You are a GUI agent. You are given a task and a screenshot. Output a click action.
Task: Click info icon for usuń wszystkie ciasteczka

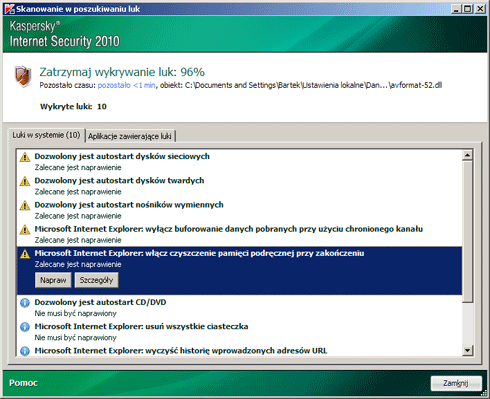coord(25,327)
